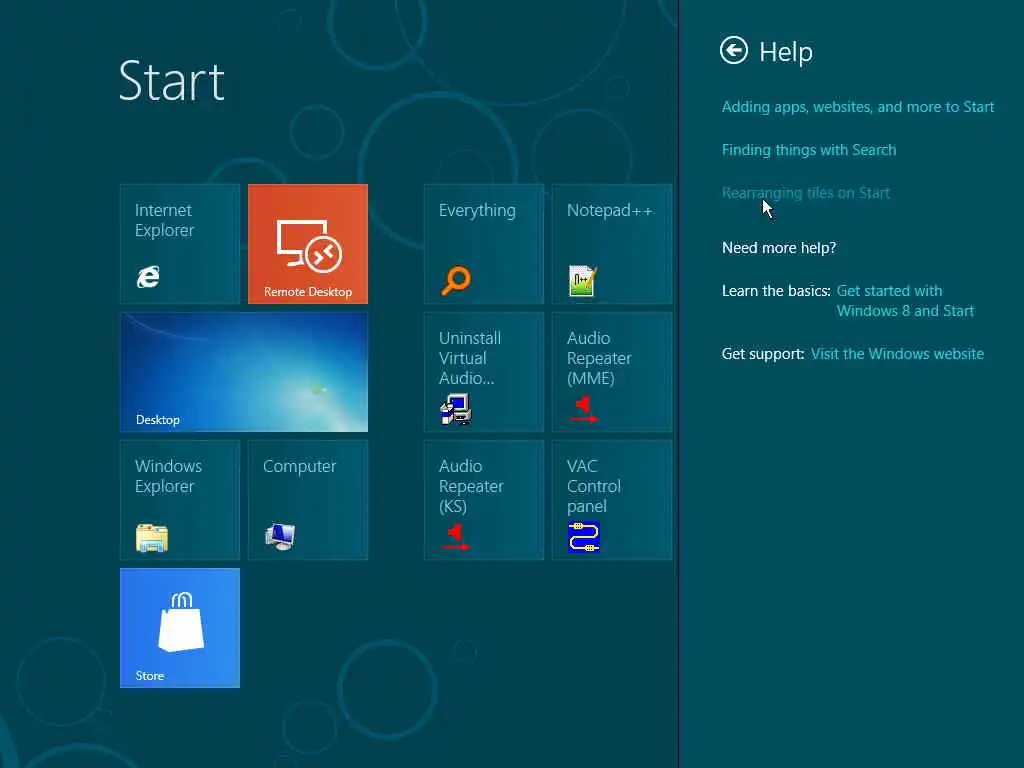
Task: Open Uninstall Virtual Audio tile icon
Action: (x=456, y=409)
